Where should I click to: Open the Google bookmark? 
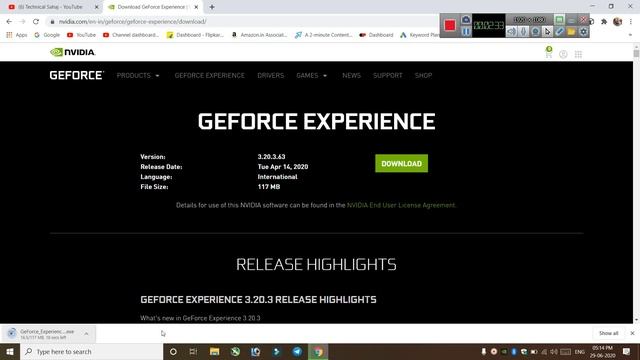(47, 35)
